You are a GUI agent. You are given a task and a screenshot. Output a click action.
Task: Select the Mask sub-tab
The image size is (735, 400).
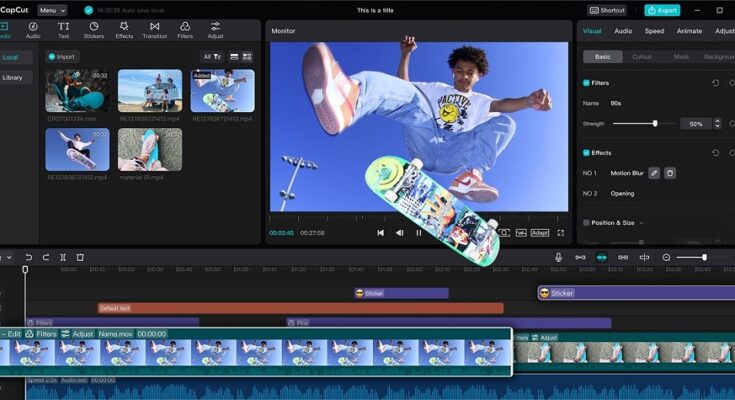(681, 57)
